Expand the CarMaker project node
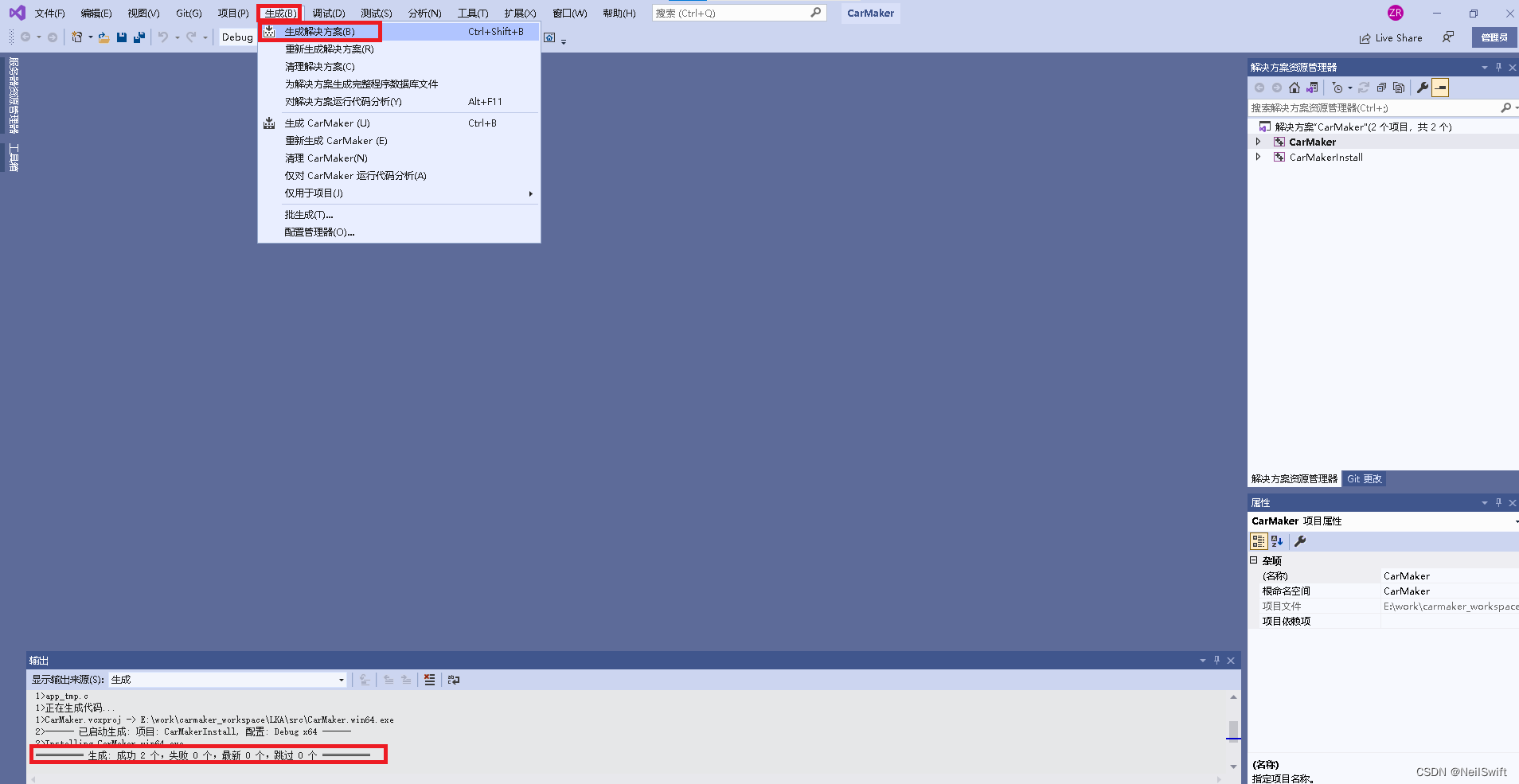 (x=1259, y=142)
